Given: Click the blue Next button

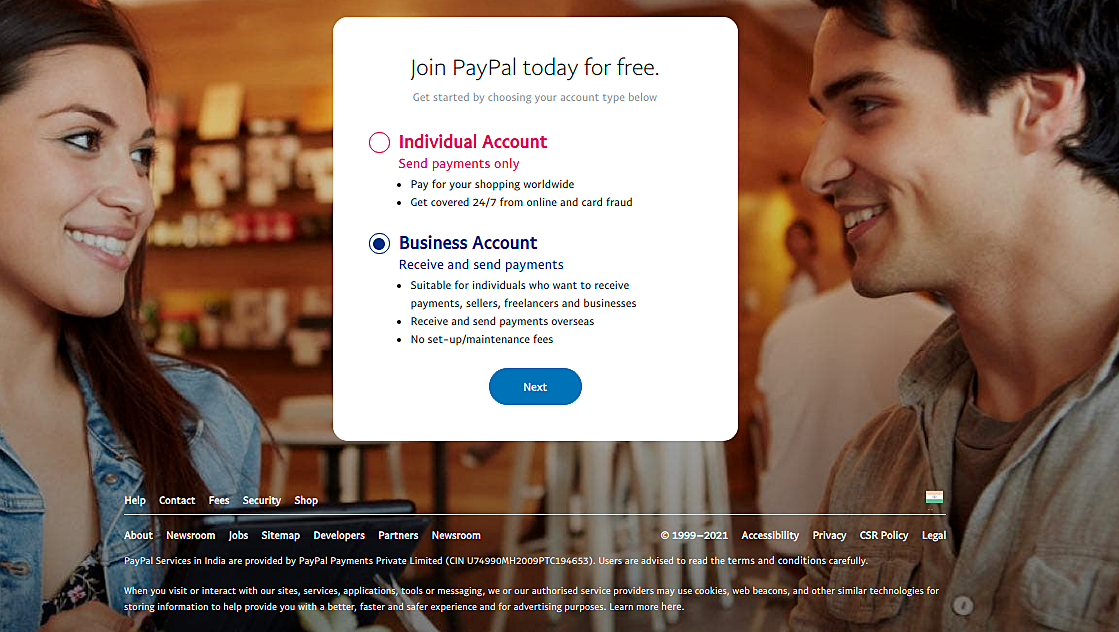Looking at the screenshot, I should pos(535,387).
